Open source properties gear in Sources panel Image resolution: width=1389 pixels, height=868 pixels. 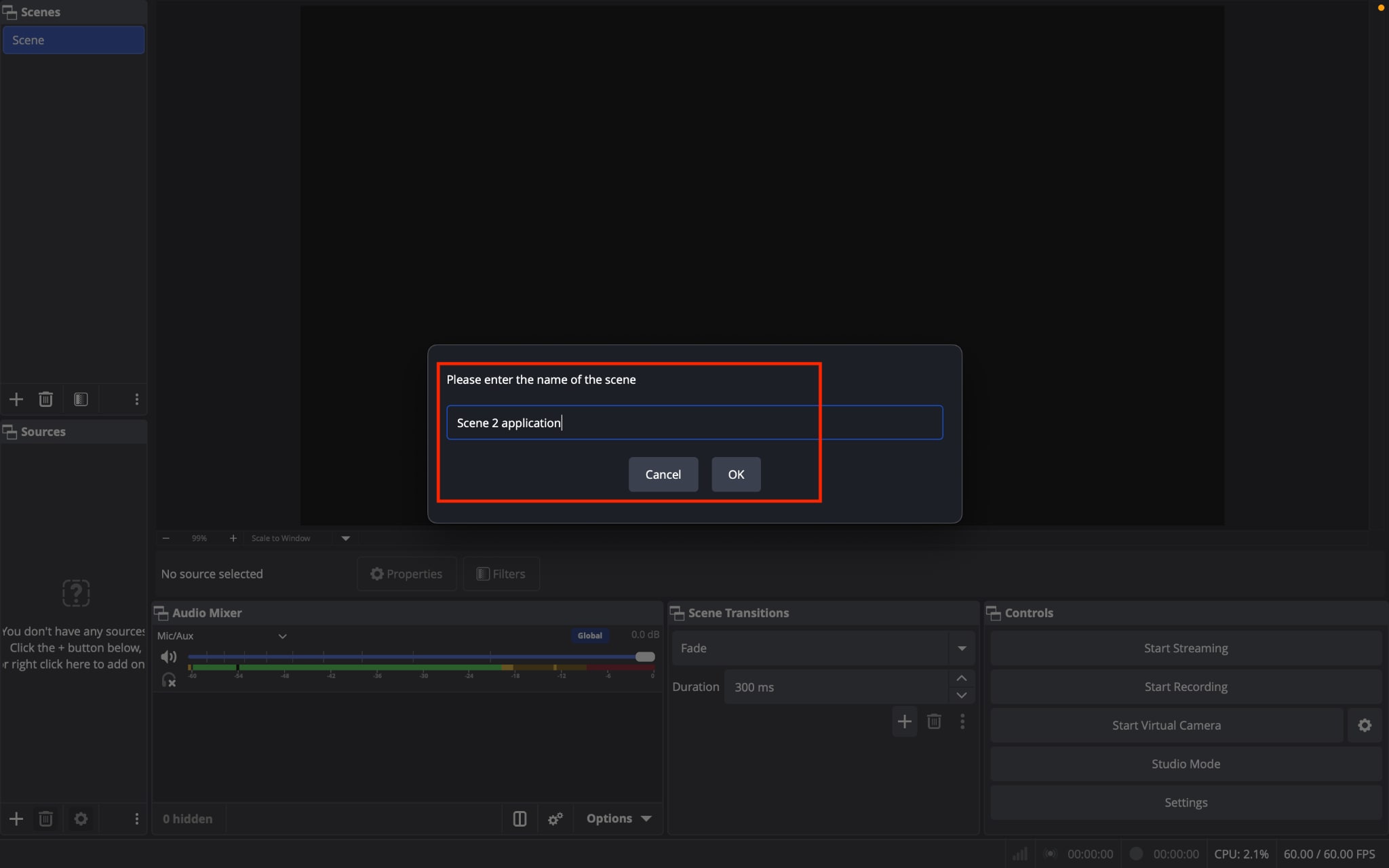(81, 818)
